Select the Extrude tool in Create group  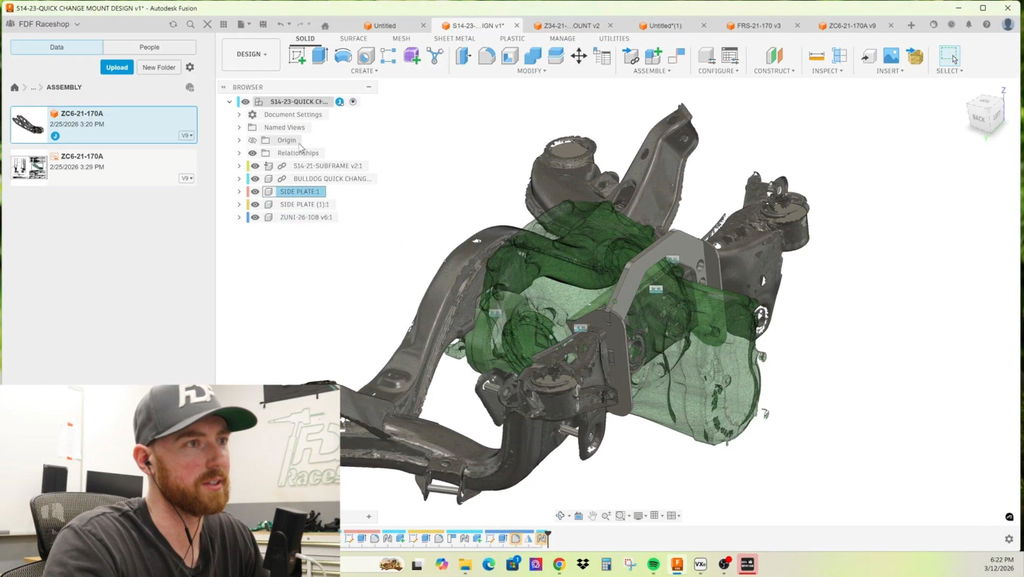point(319,55)
